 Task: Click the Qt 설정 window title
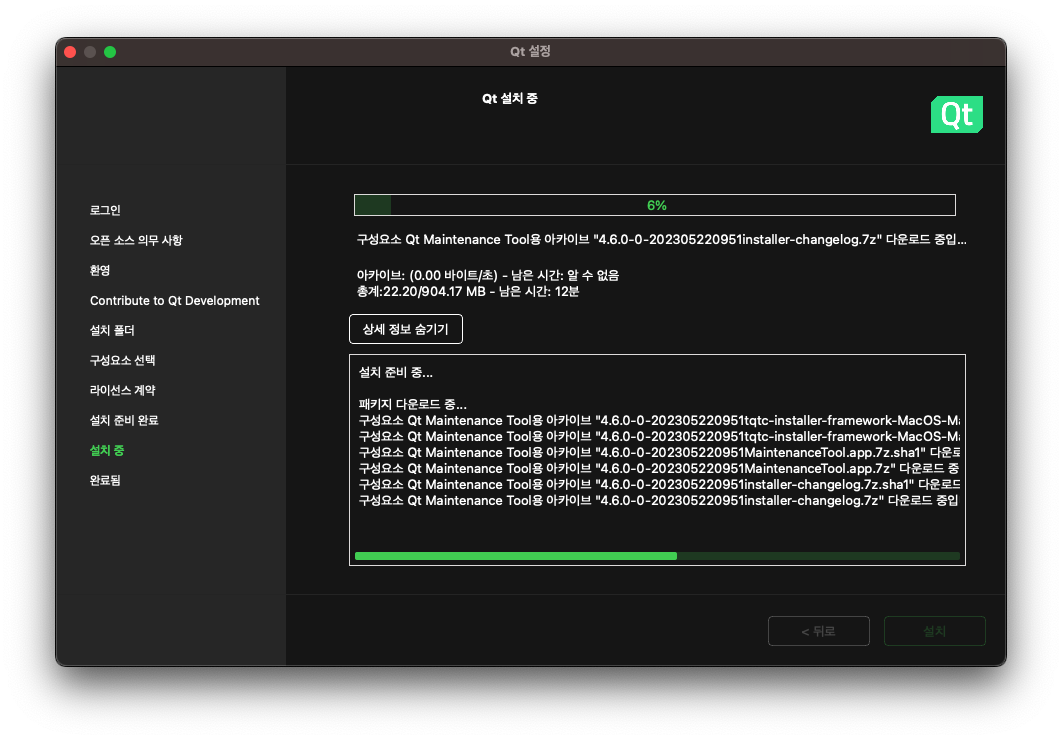[530, 51]
